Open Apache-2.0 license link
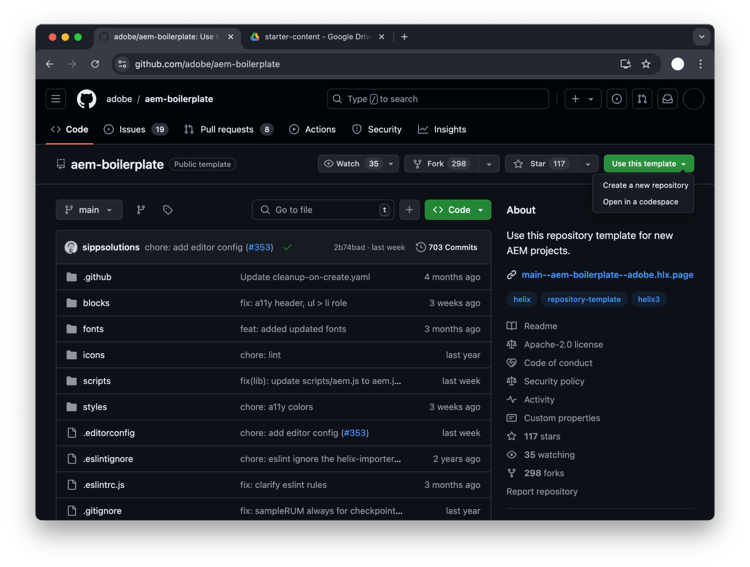Screen dimensions: 750x567 coord(563,345)
